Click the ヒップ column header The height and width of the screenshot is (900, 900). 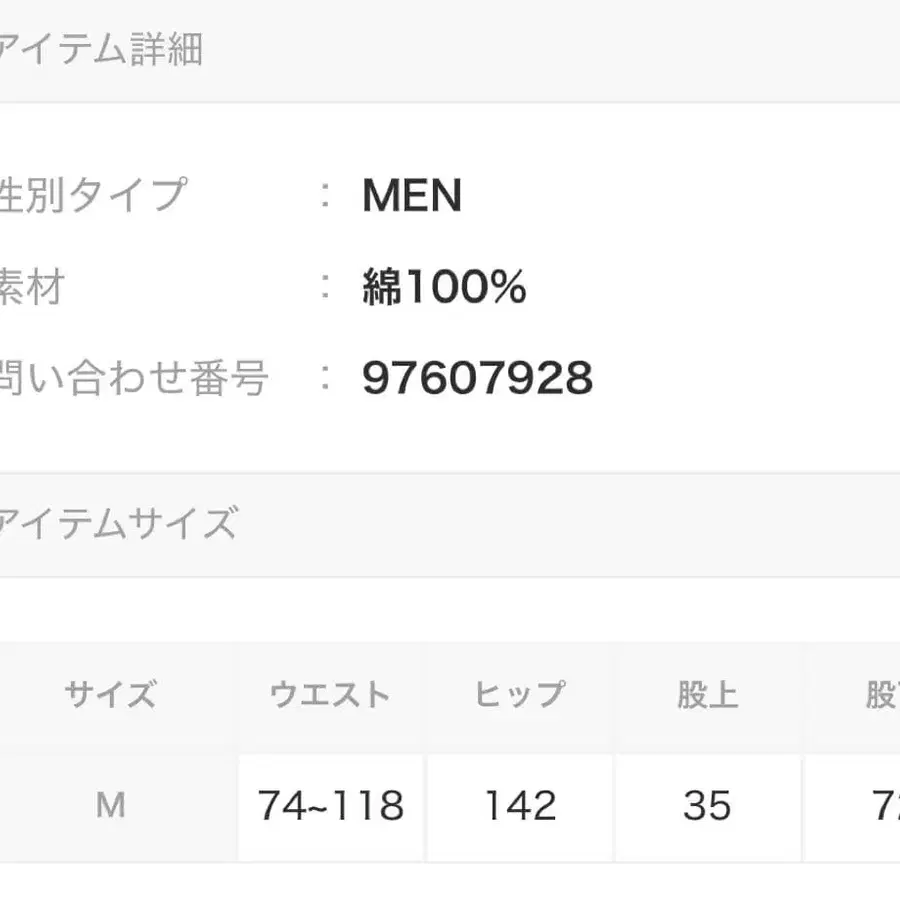518,695
